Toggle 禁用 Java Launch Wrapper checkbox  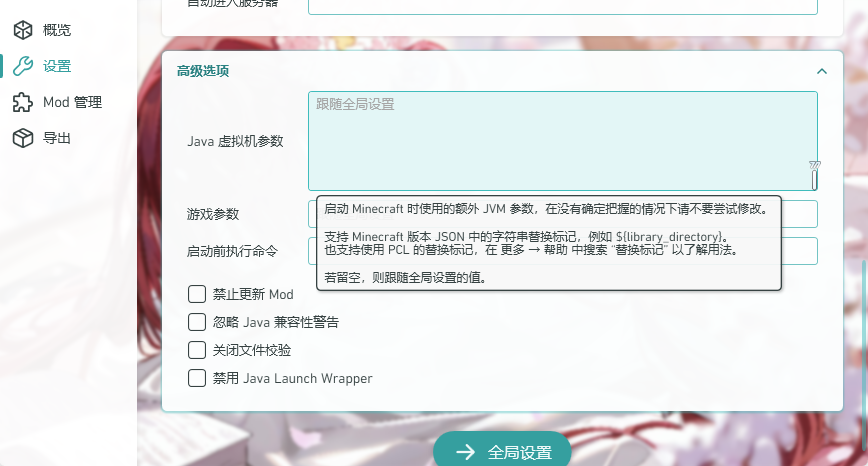coord(197,378)
